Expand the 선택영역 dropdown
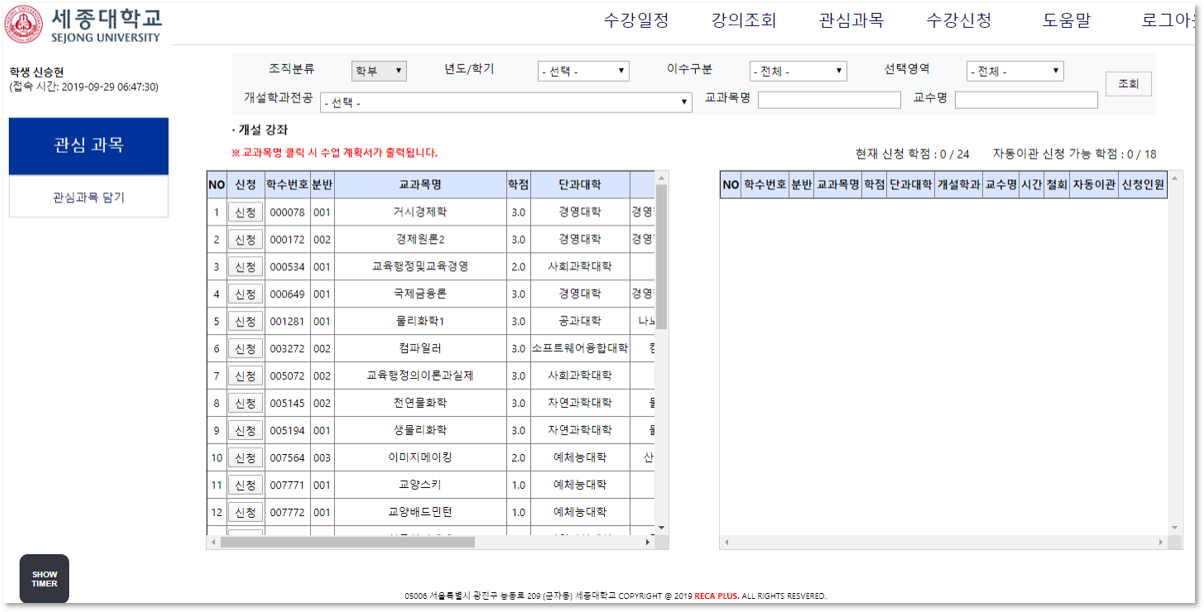The height and width of the screenshot is (612, 1204). pyautogui.click(x=1015, y=71)
